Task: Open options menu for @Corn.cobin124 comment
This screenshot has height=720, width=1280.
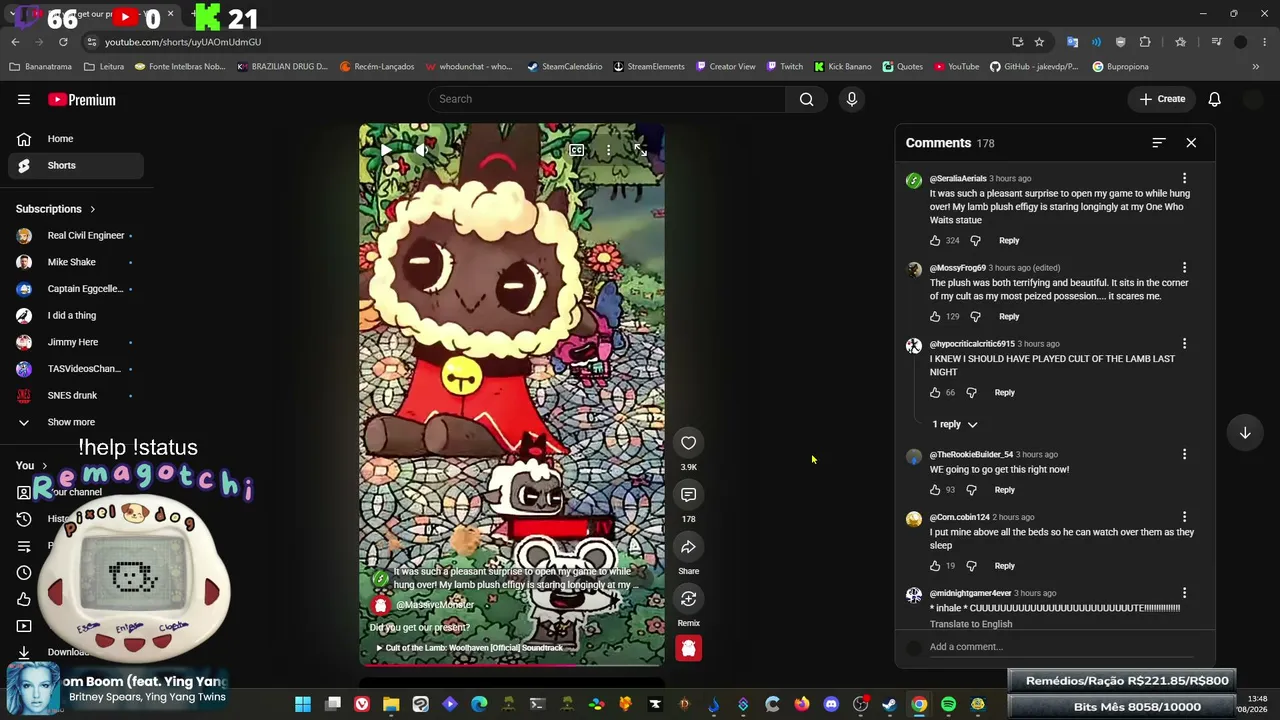Action: click(1184, 518)
